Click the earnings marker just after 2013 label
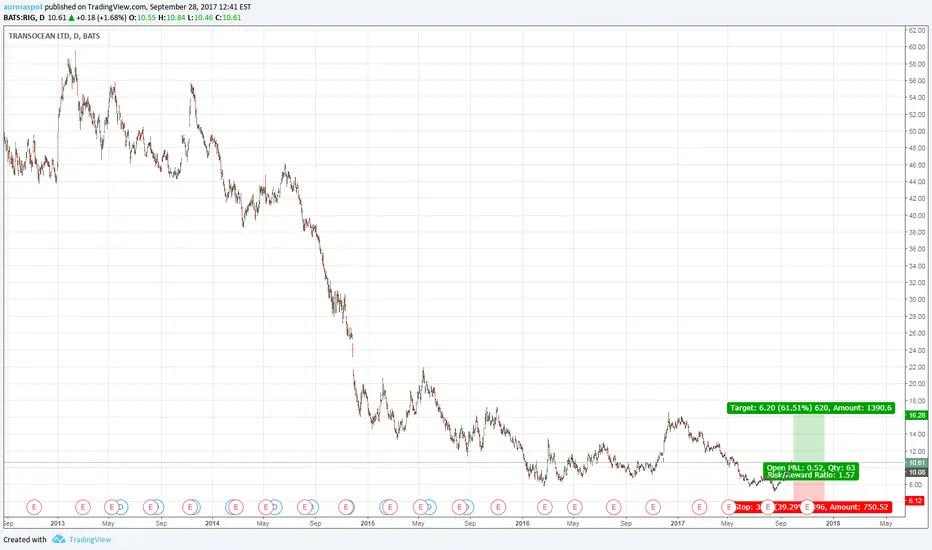 click(83, 507)
